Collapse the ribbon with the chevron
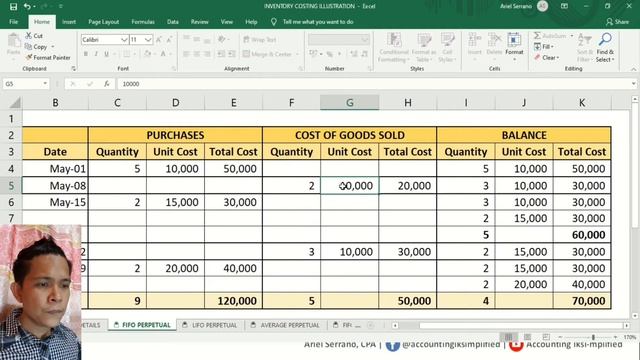This screenshot has width=640, height=360. [x=633, y=69]
